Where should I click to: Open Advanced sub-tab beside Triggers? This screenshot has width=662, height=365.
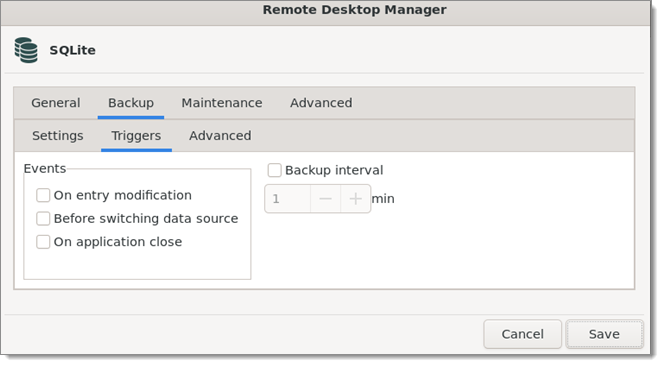(220, 136)
